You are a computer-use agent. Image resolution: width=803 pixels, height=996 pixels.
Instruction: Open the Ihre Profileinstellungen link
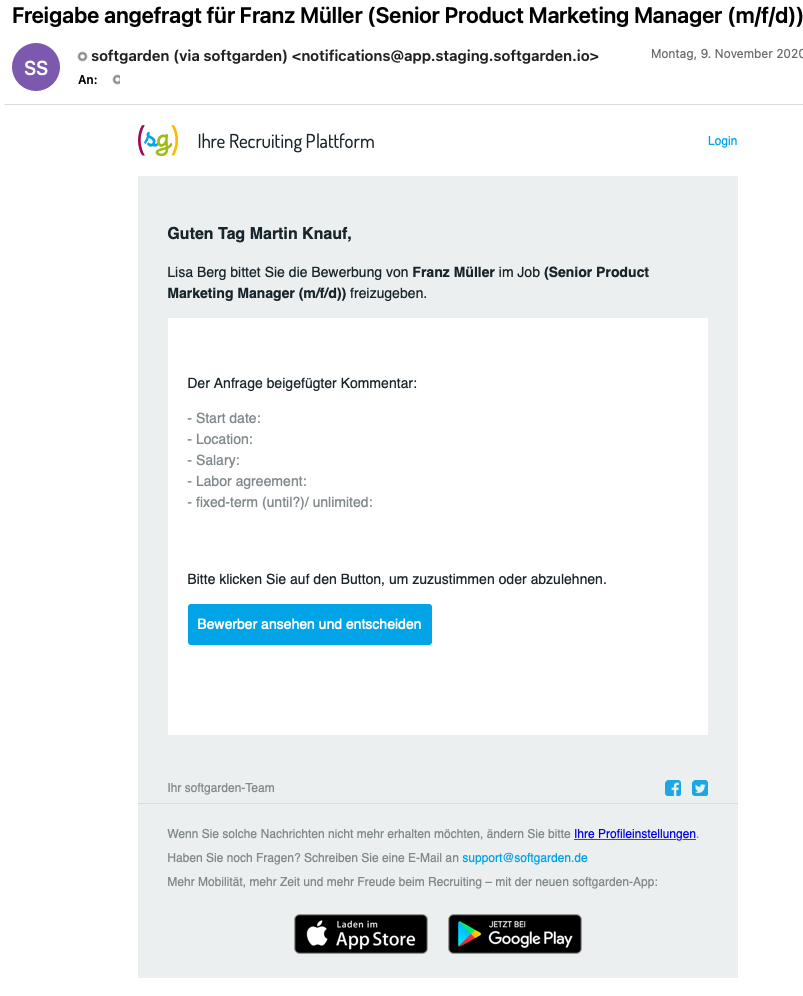point(635,833)
